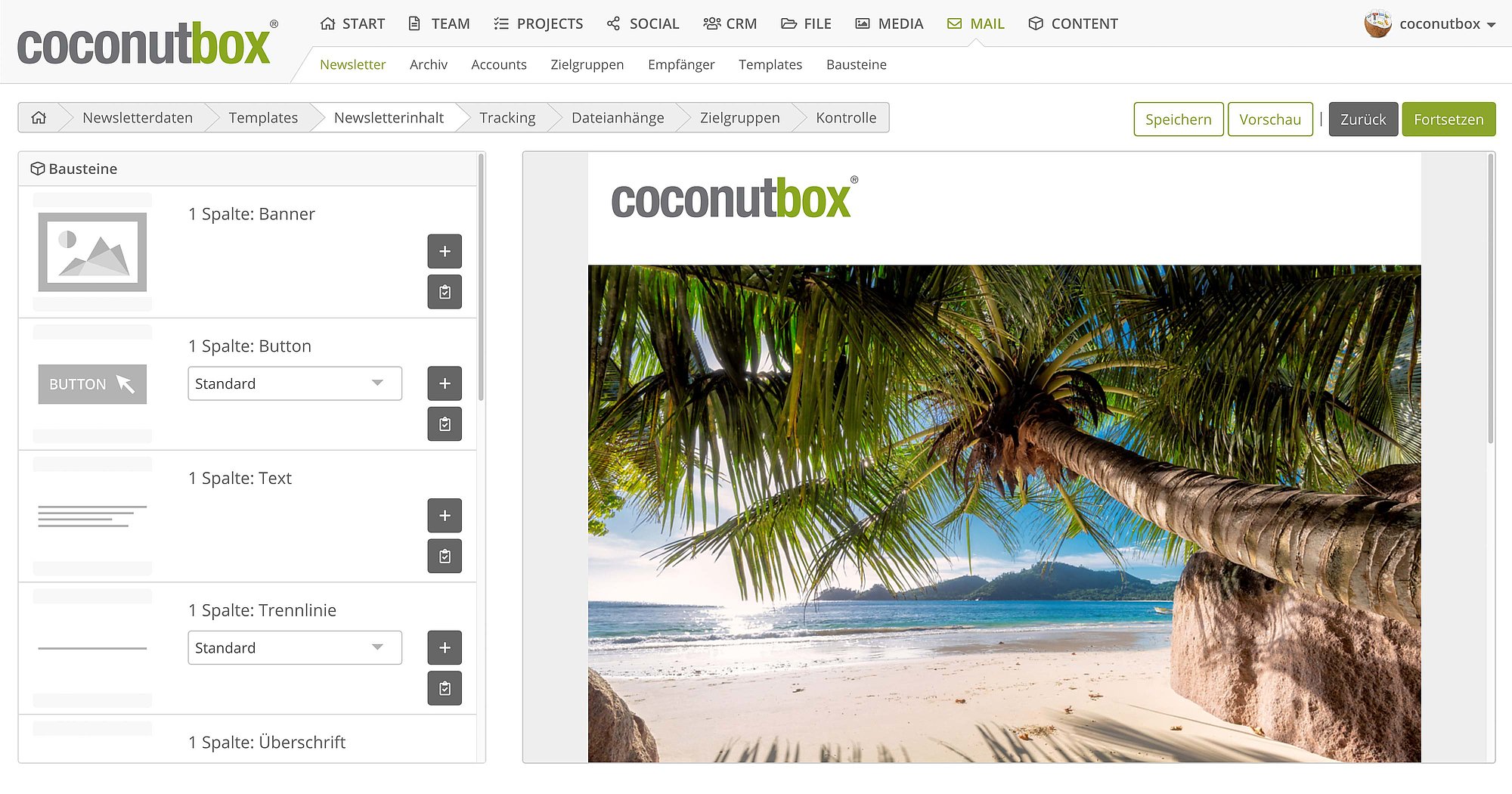Click the '1 Spalte: Text' label
This screenshot has width=1512, height=794.
click(x=240, y=478)
